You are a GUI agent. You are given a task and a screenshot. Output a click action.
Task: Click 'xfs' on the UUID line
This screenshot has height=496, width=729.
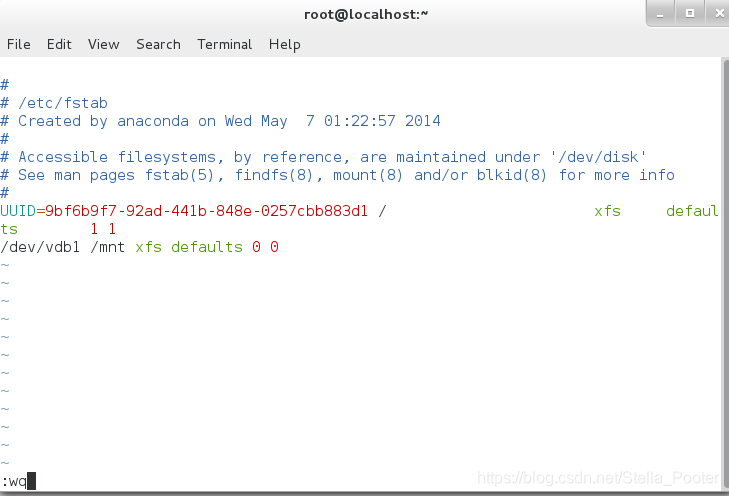pyautogui.click(x=607, y=211)
